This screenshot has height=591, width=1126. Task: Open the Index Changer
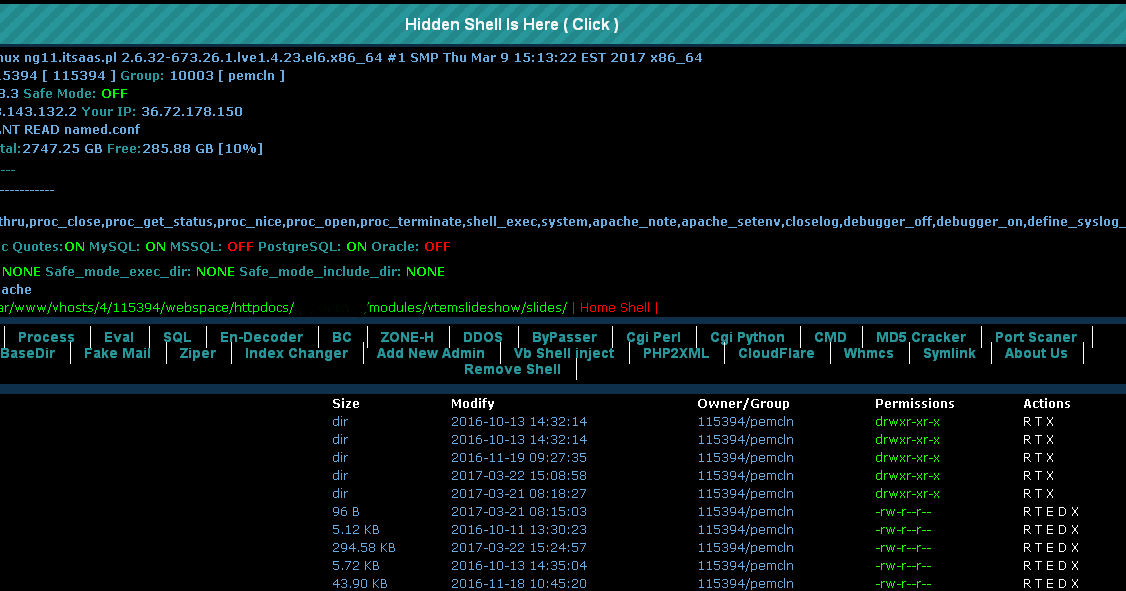coord(296,353)
